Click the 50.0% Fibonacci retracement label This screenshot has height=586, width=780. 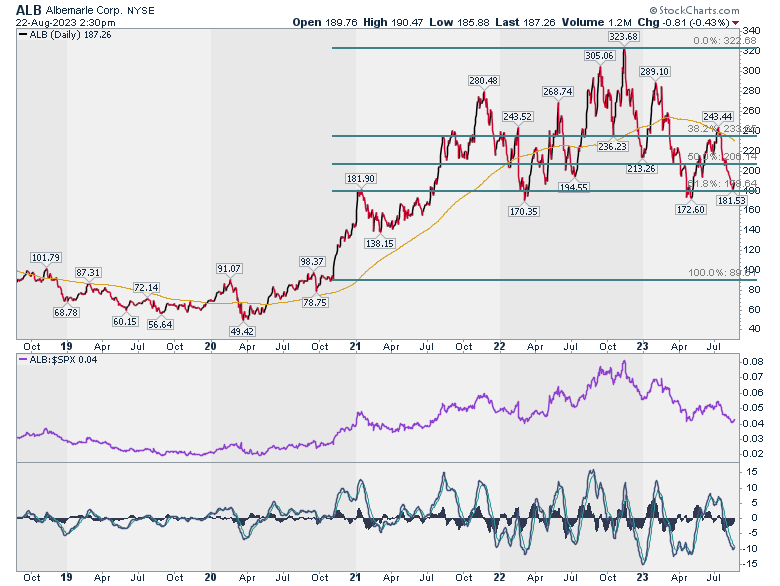click(x=722, y=157)
